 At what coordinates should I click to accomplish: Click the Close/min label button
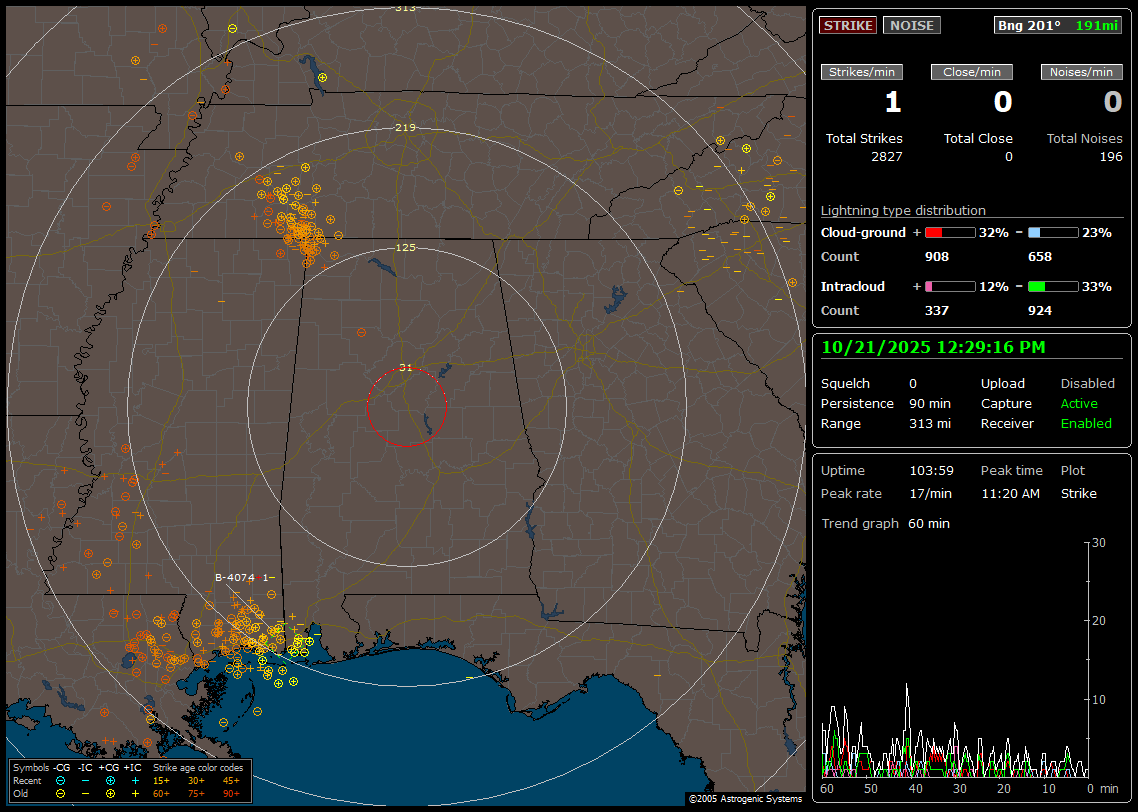(x=972, y=72)
